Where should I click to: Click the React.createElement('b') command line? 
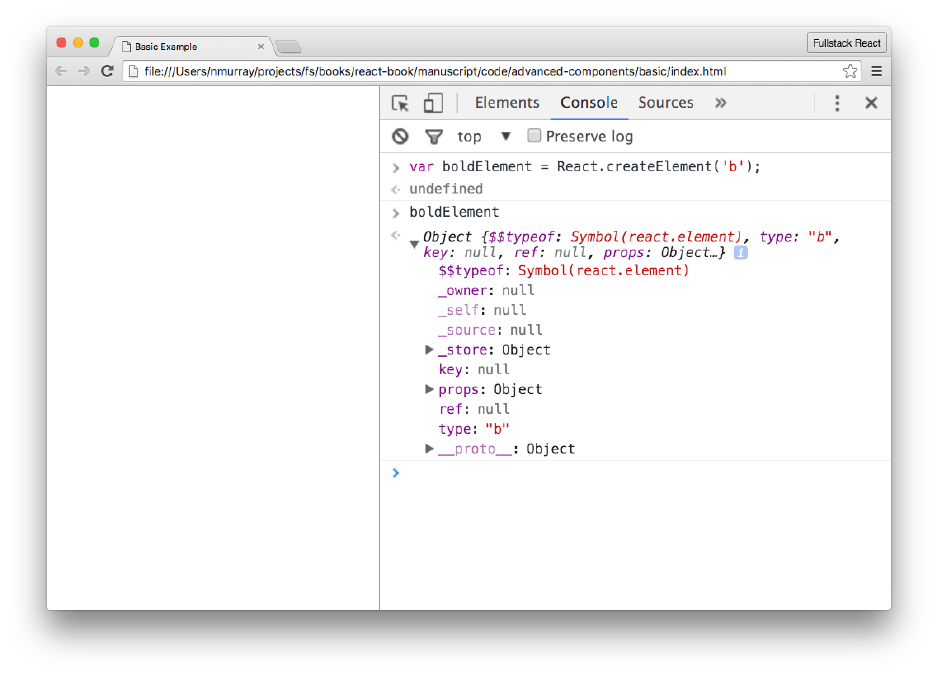584,166
